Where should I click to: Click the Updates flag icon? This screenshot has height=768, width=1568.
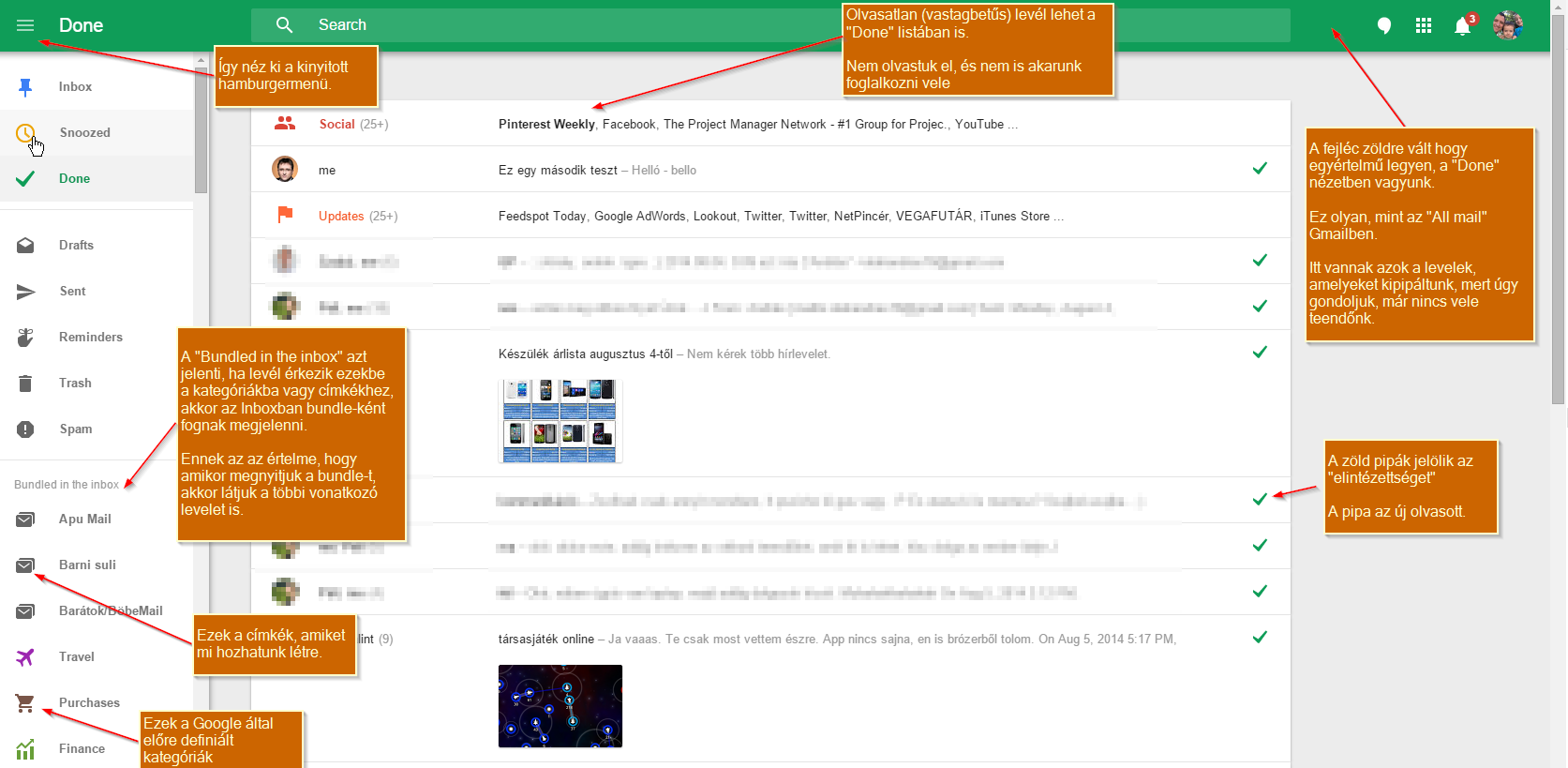[x=285, y=216]
